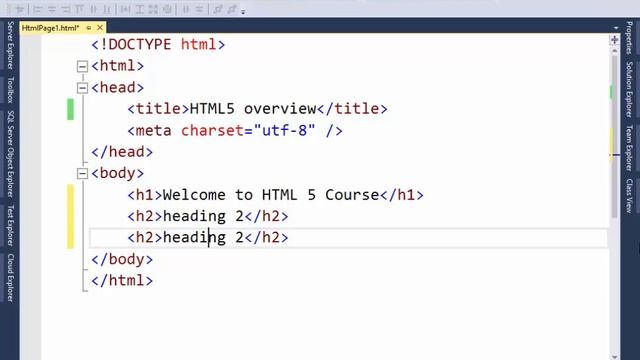Click the vertical scrollbar up arrow

614,51
